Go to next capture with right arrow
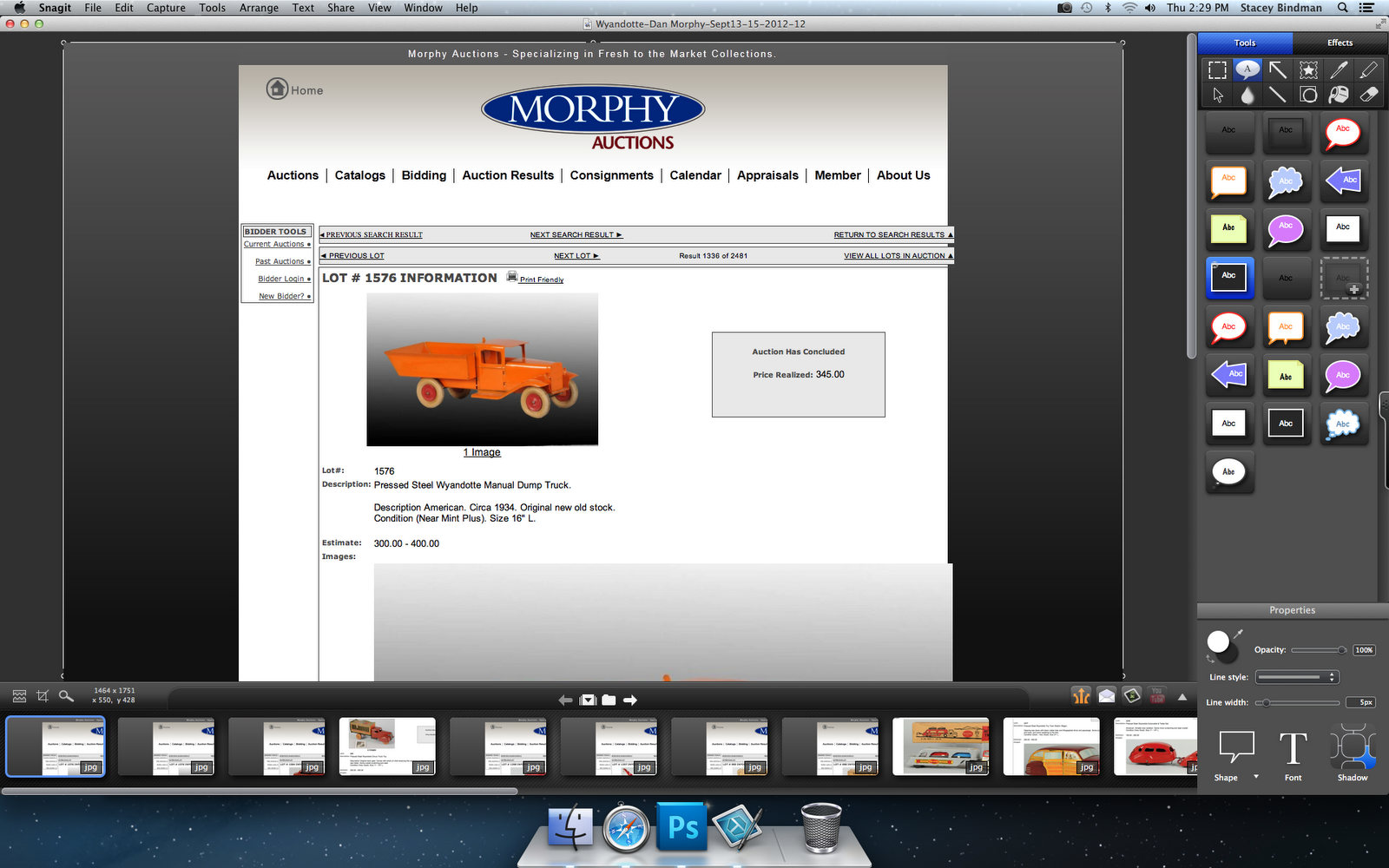This screenshot has width=1389, height=868. 630,700
